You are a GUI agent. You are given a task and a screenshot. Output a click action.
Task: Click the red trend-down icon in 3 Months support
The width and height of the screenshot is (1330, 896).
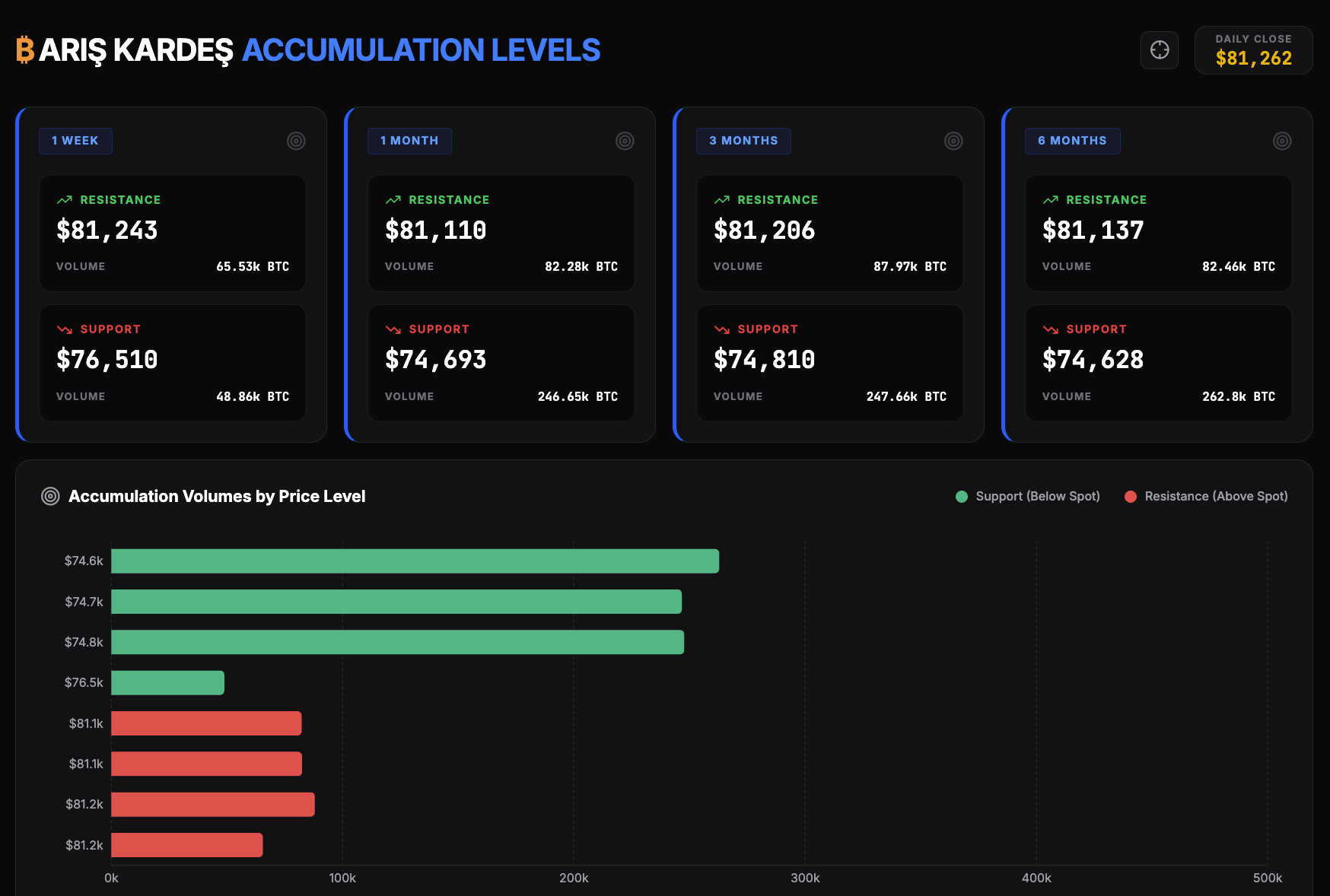pos(722,329)
